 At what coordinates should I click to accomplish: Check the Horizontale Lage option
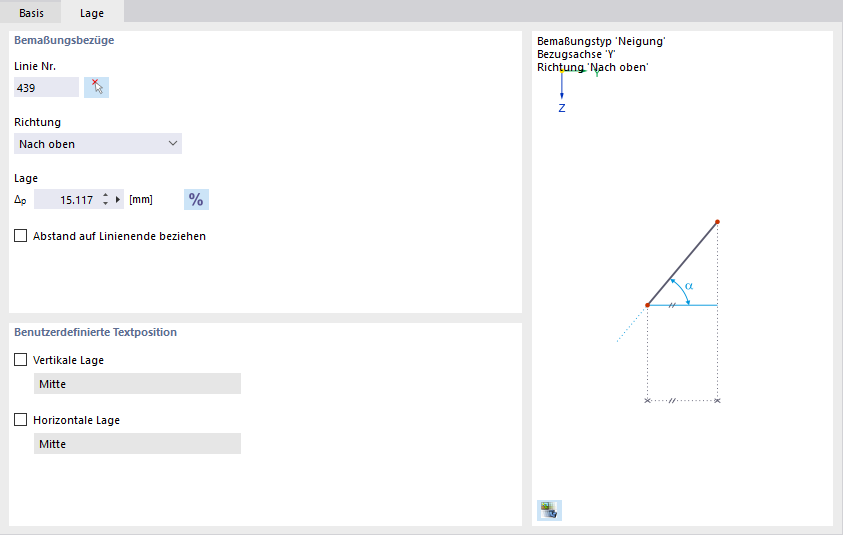point(20,419)
